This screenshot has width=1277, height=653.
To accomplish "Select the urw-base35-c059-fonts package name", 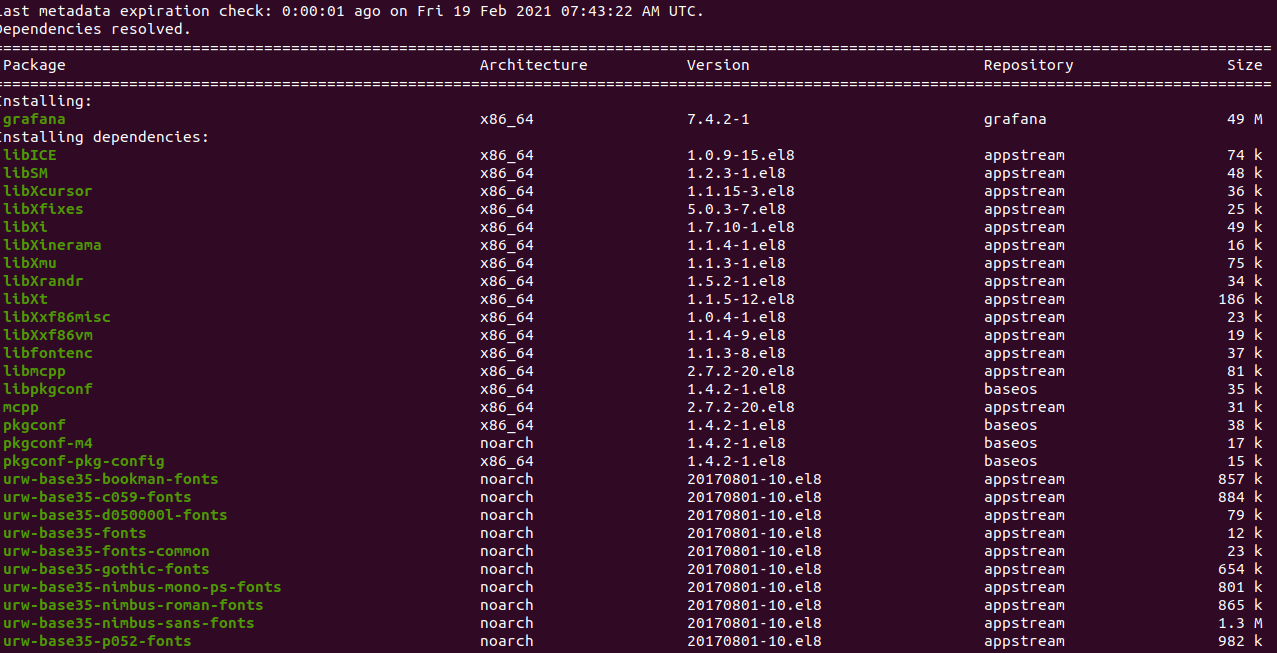I will 97,497.
